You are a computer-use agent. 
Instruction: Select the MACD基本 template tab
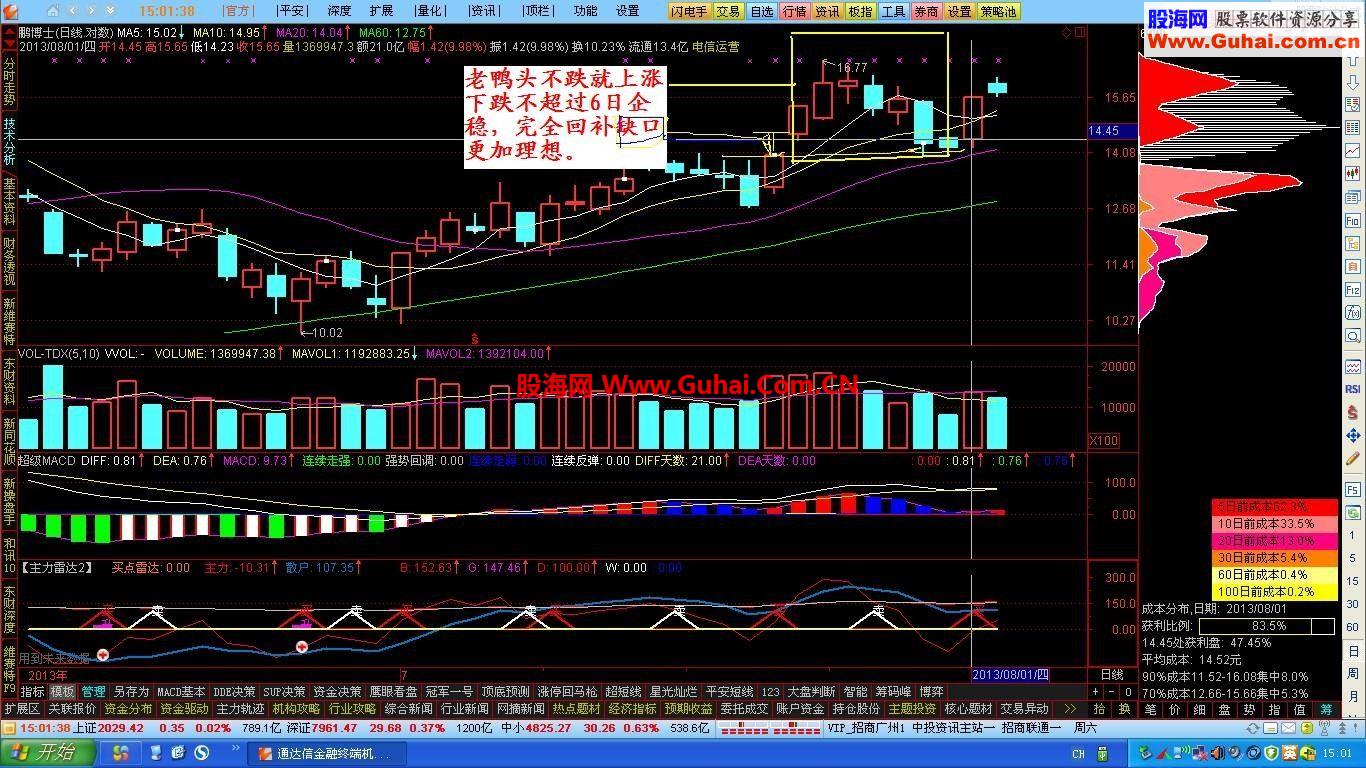(x=182, y=691)
